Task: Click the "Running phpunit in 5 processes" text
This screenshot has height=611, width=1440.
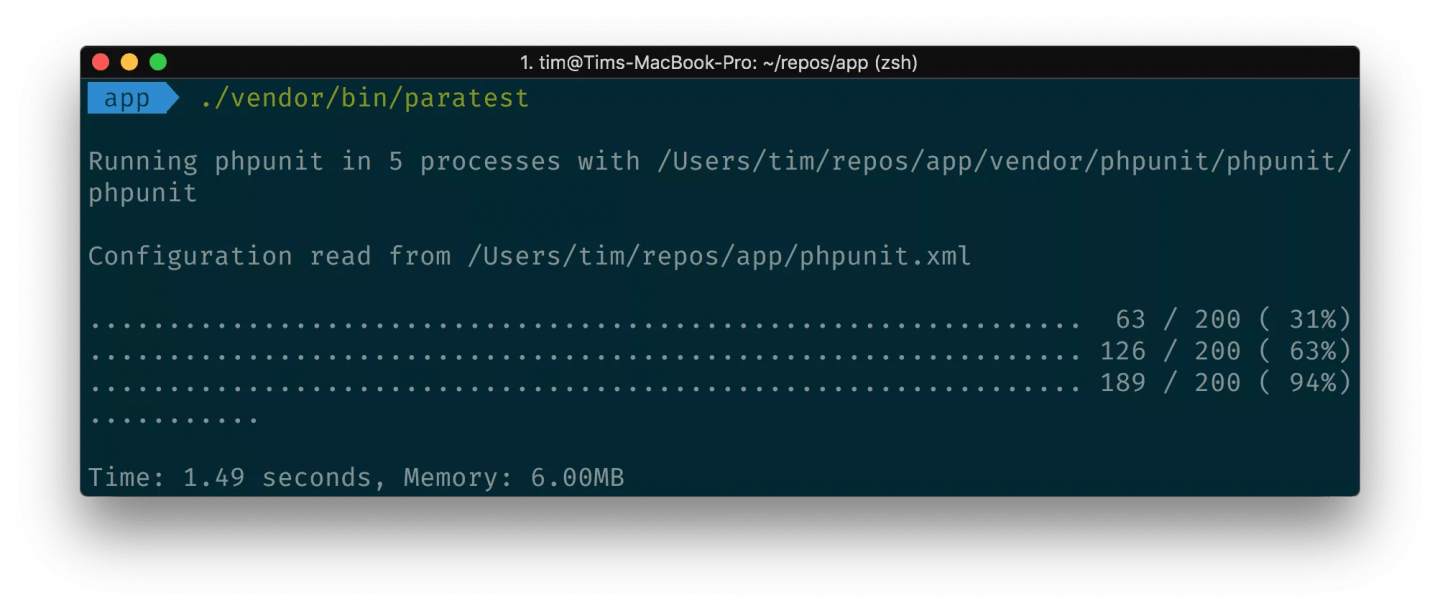Action: pos(324,162)
